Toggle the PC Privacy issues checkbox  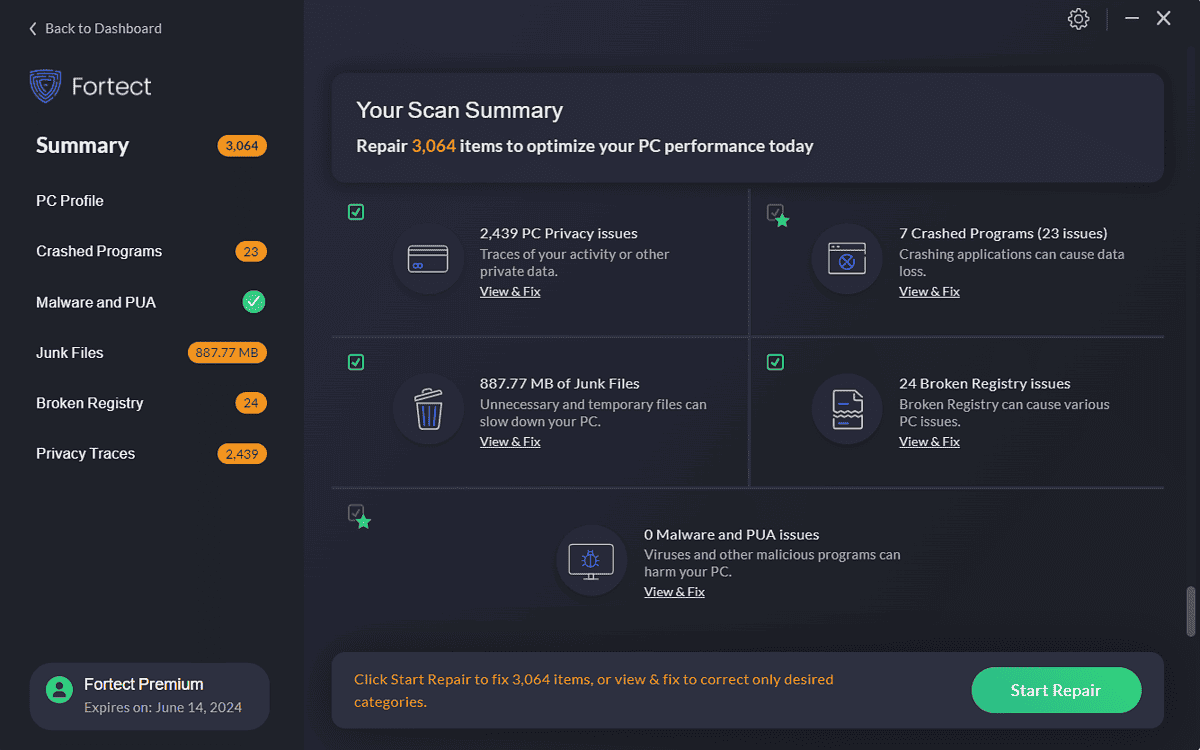[356, 212]
